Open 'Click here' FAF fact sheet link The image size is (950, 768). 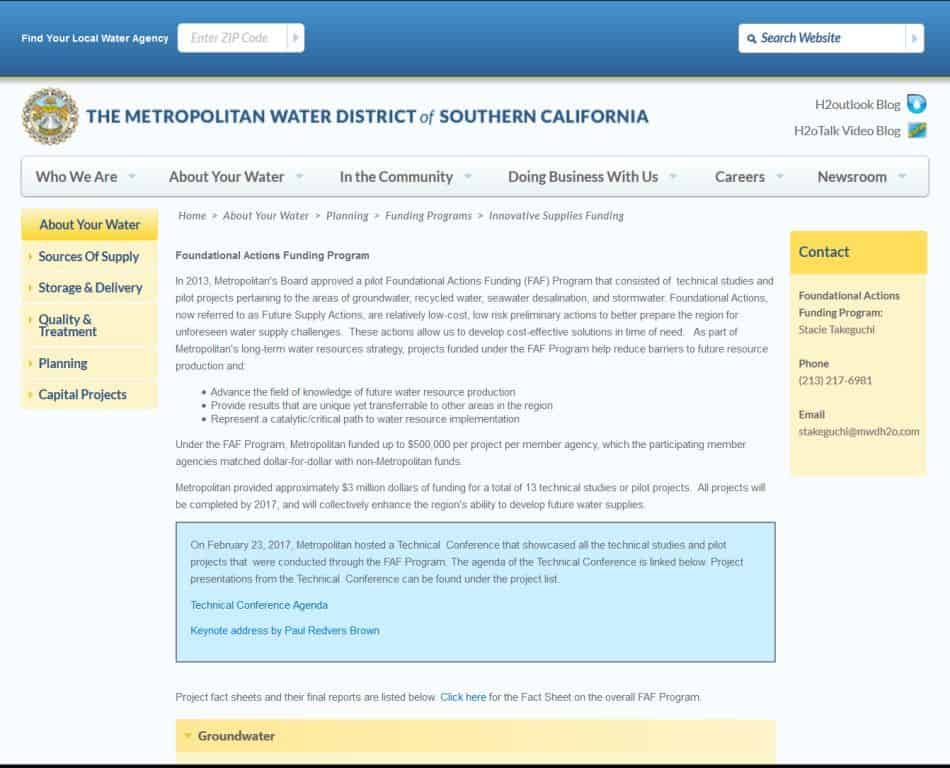tap(463, 697)
